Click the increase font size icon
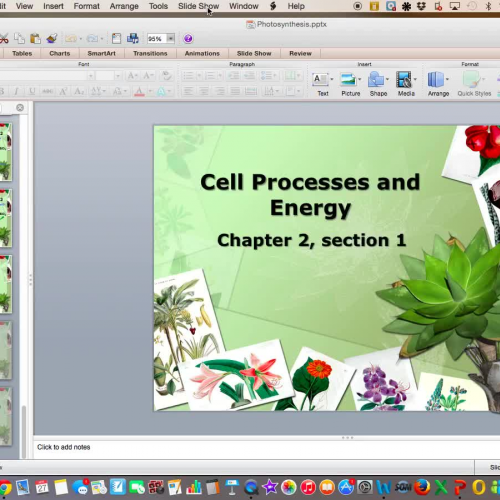500x500 pixels. click(x=132, y=76)
